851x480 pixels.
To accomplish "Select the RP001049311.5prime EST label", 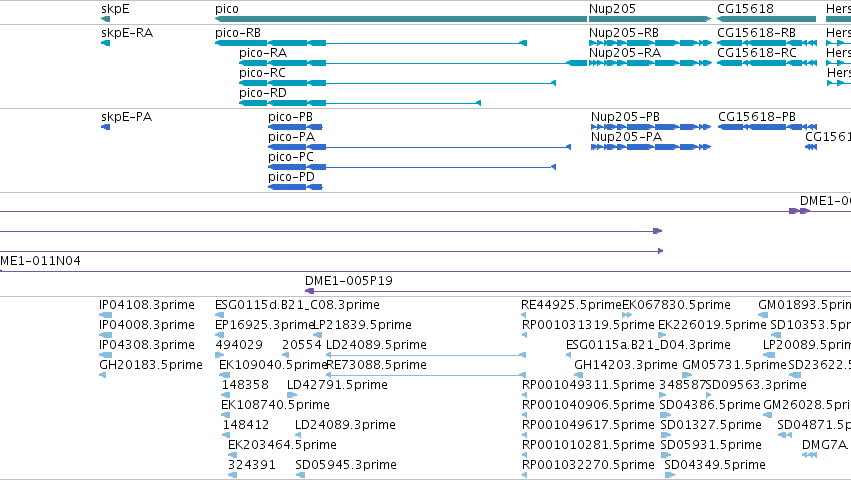I will point(588,385).
